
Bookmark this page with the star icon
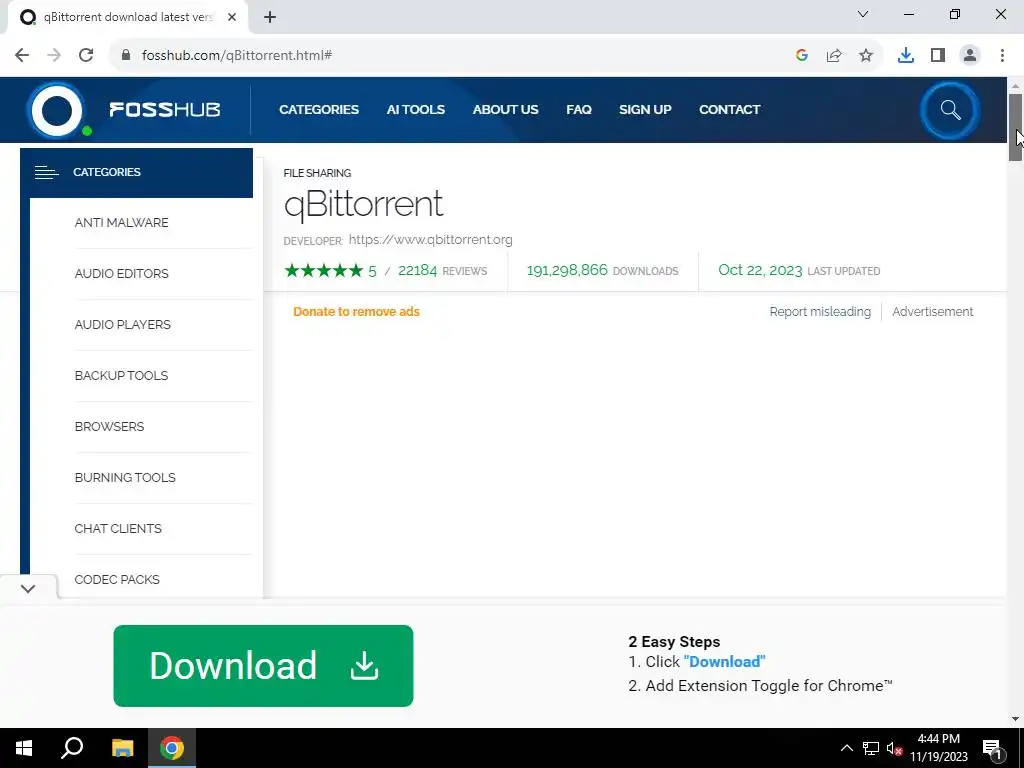point(866,56)
